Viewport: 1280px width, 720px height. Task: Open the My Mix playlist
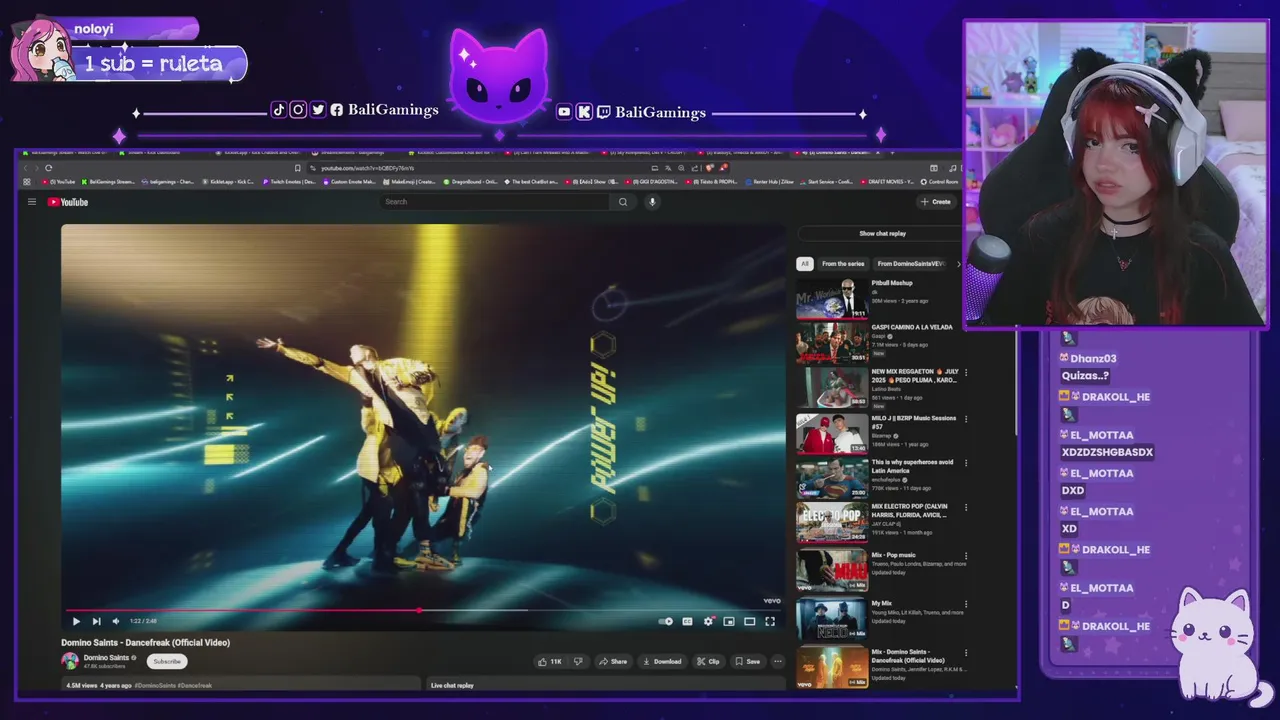click(x=832, y=618)
